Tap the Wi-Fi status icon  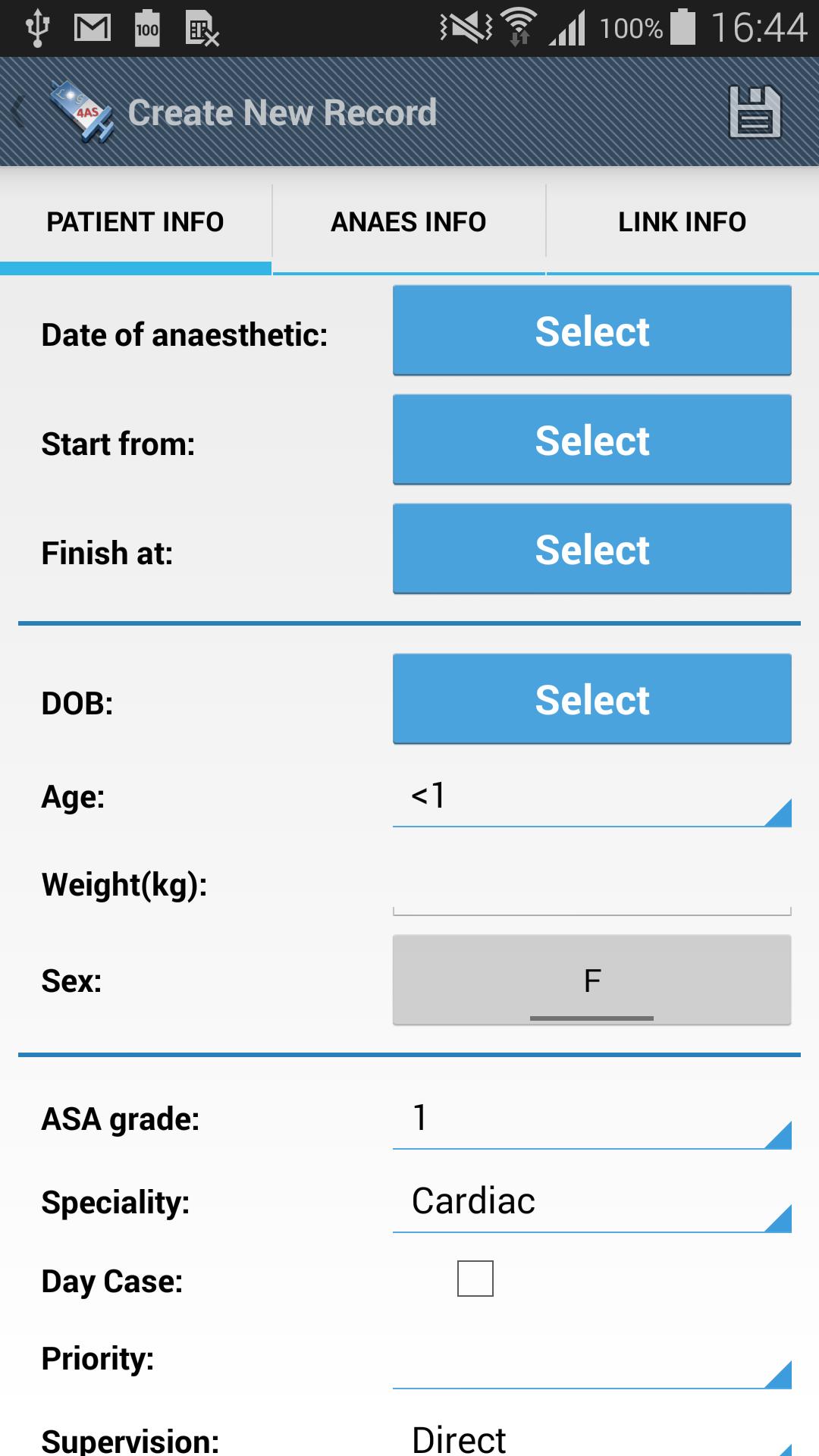[x=519, y=27]
